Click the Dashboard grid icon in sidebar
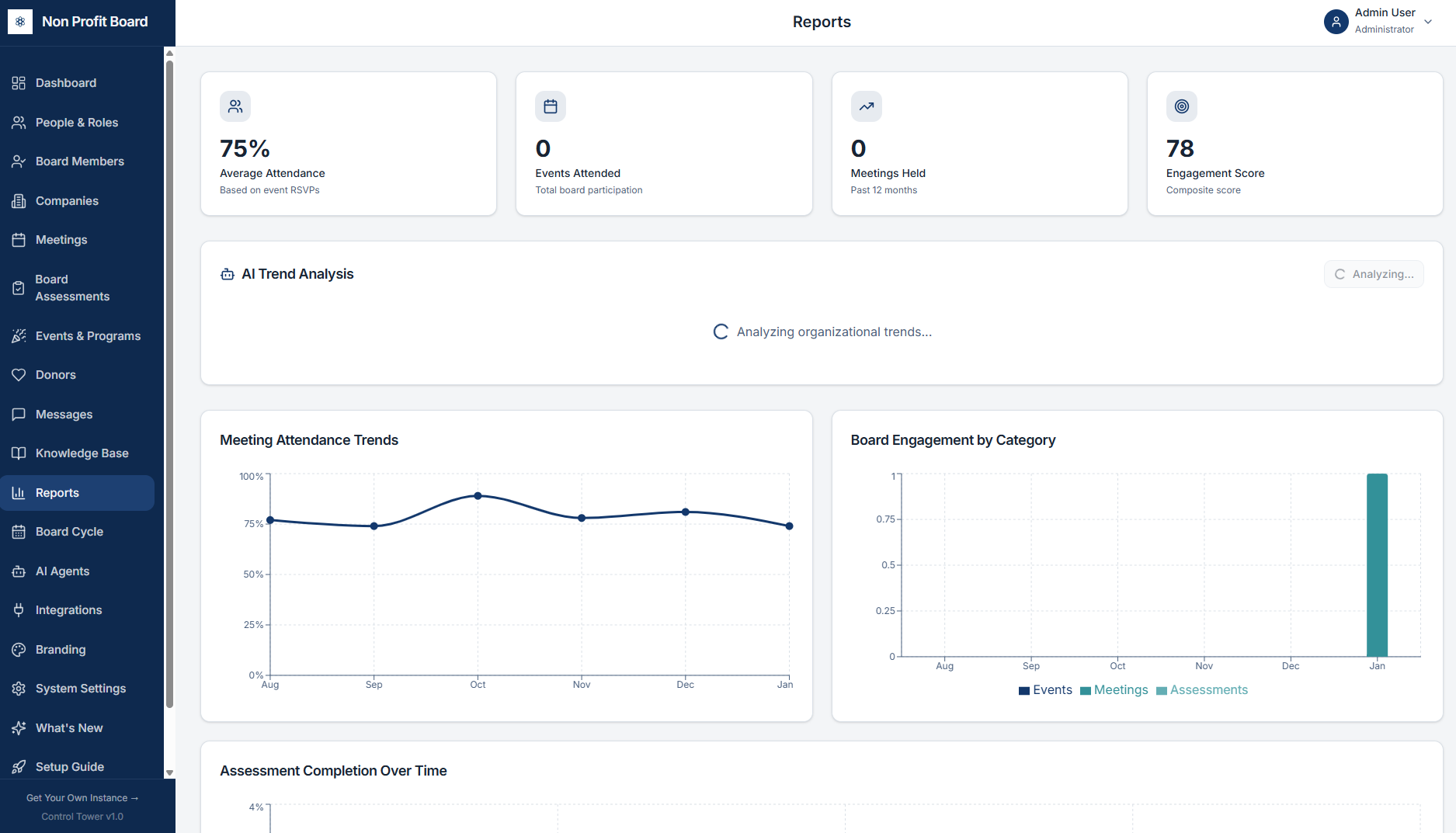The height and width of the screenshot is (833, 1456). pos(19,83)
